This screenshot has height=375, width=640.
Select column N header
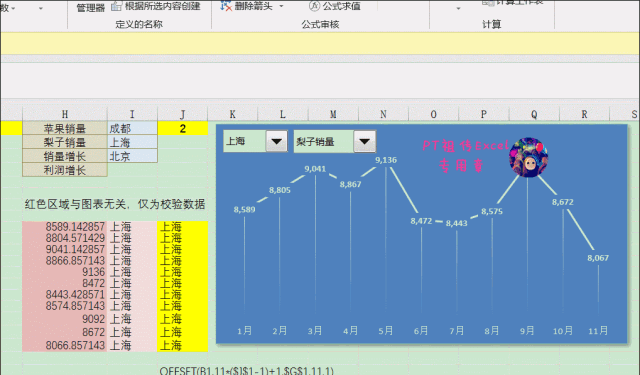383,114
